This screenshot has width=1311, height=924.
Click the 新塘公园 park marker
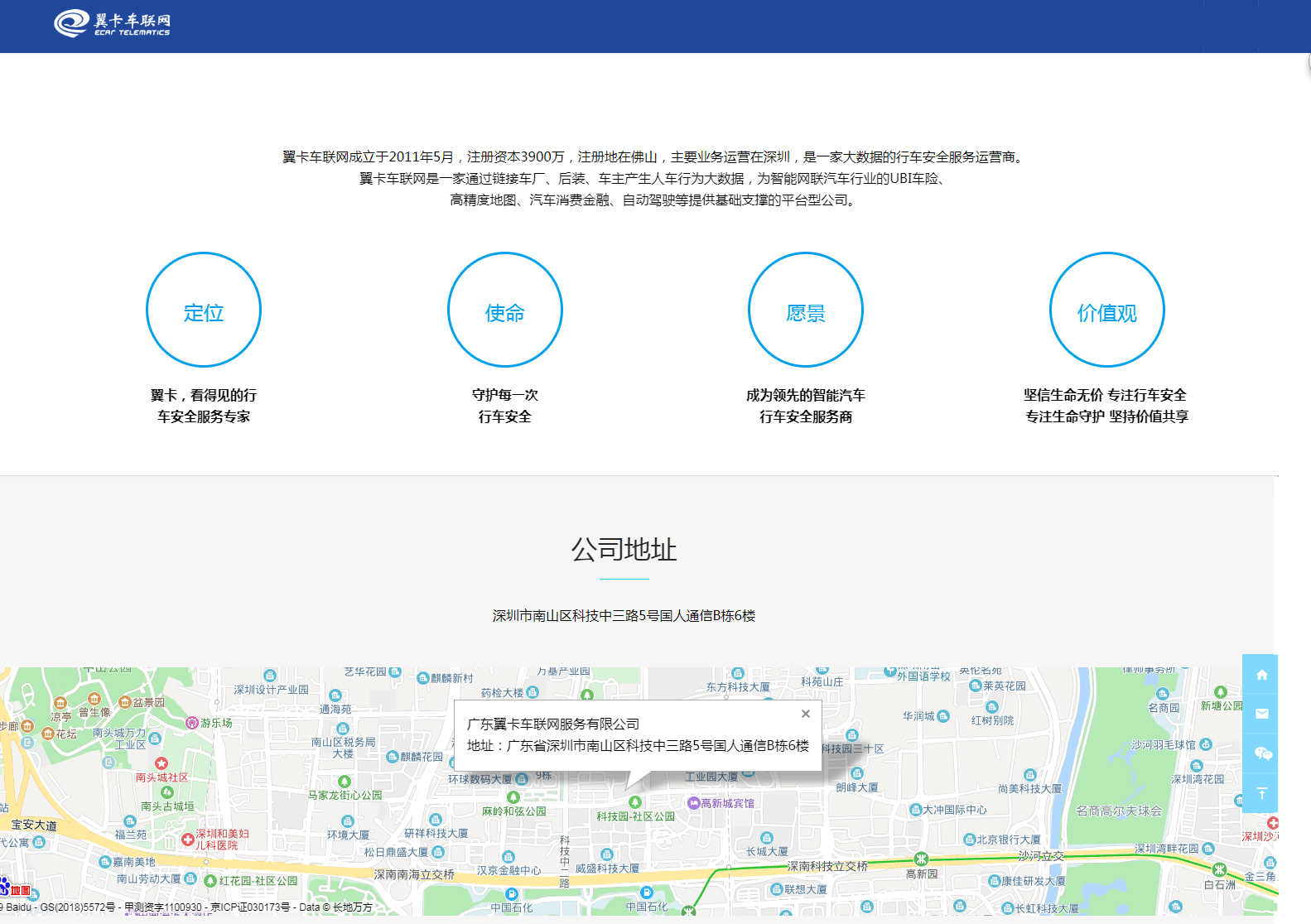(x=1220, y=692)
